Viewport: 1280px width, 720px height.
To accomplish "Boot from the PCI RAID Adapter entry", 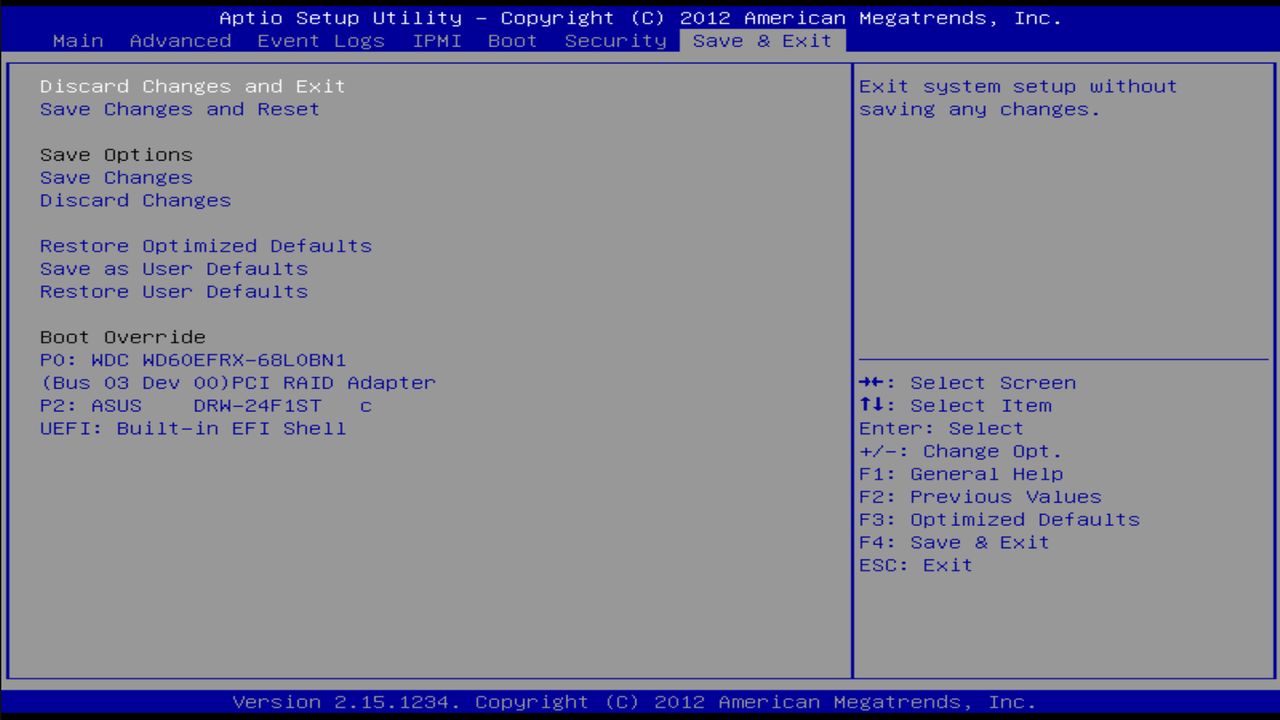I will pos(238,383).
